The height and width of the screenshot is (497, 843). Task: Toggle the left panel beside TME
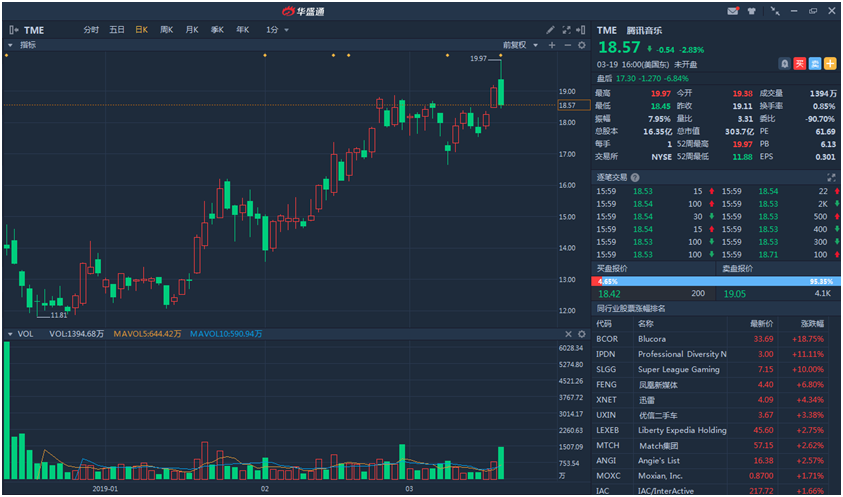[15, 30]
